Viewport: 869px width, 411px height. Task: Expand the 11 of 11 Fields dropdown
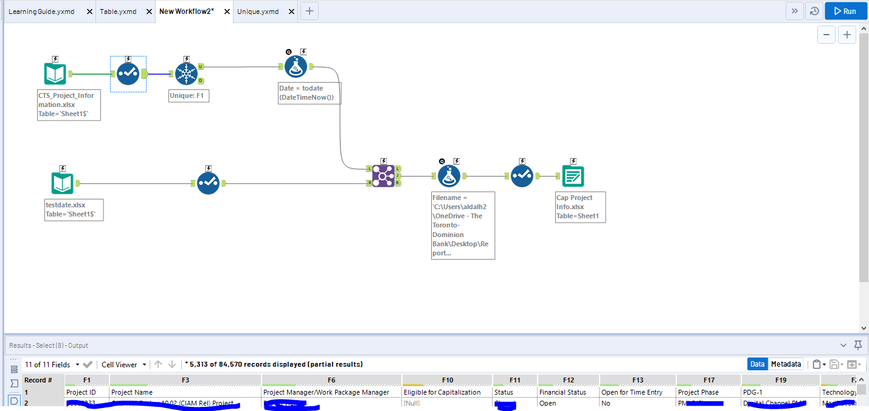click(51, 364)
